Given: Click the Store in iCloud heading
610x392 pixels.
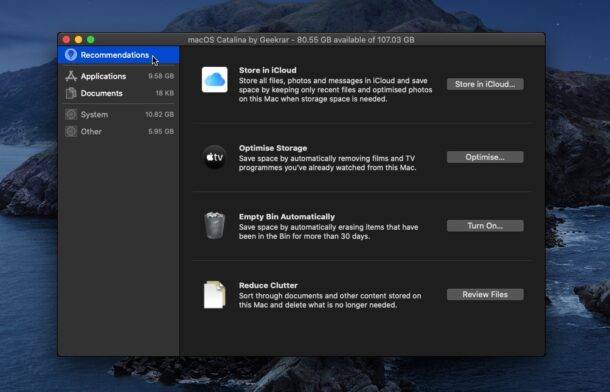Looking at the screenshot, I should coord(268,70).
